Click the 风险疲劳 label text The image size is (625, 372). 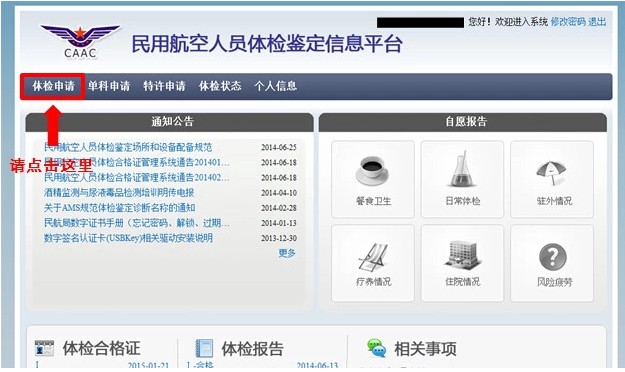[x=554, y=282]
